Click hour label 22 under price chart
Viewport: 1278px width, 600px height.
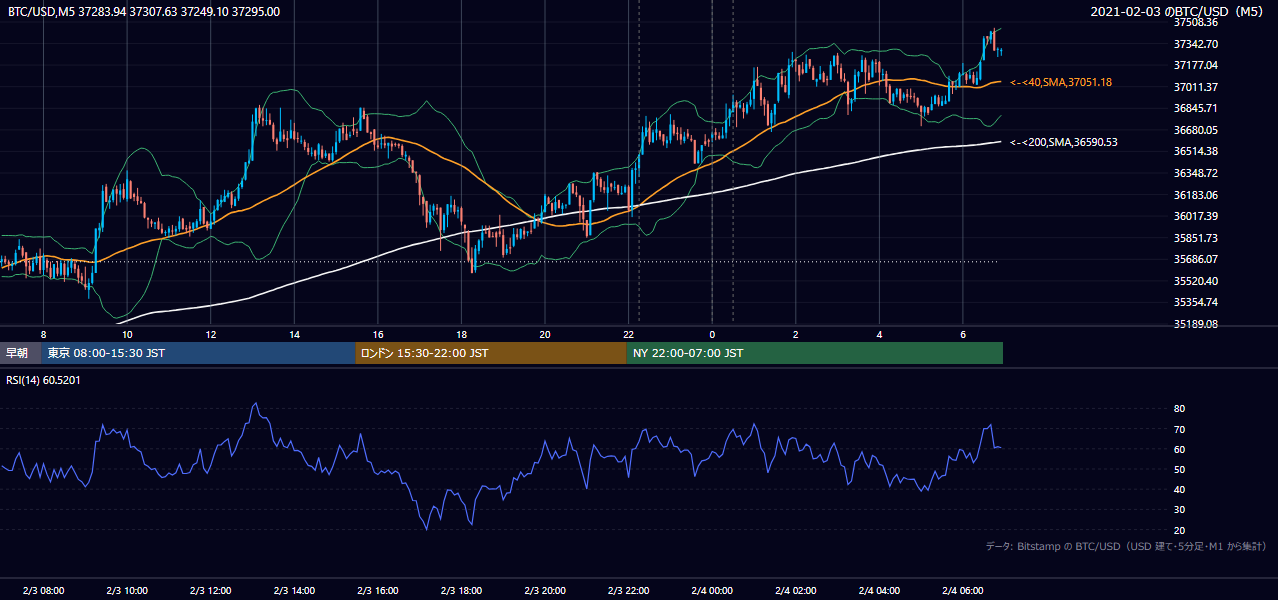(x=629, y=334)
